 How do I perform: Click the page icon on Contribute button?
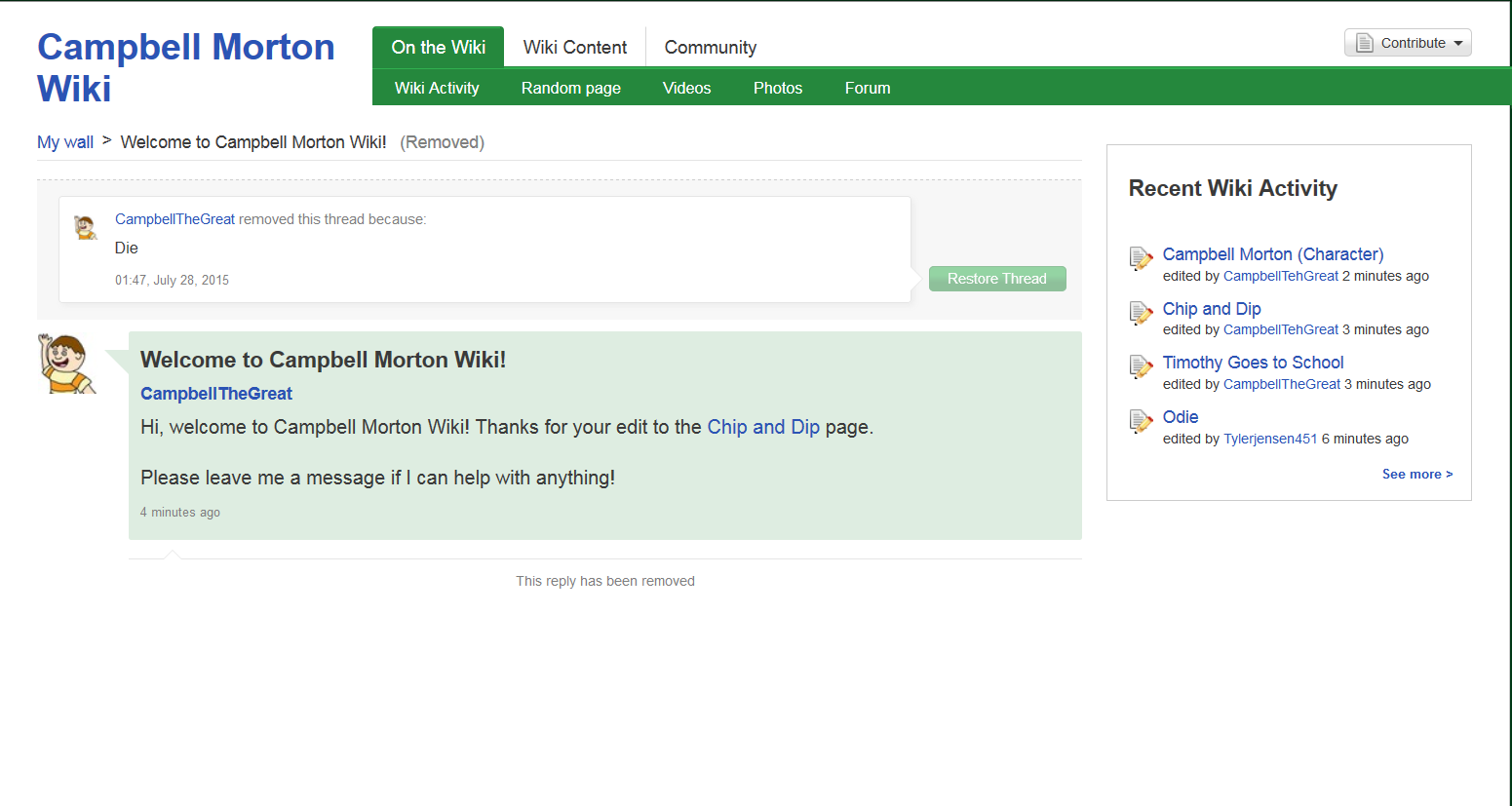click(x=1365, y=43)
